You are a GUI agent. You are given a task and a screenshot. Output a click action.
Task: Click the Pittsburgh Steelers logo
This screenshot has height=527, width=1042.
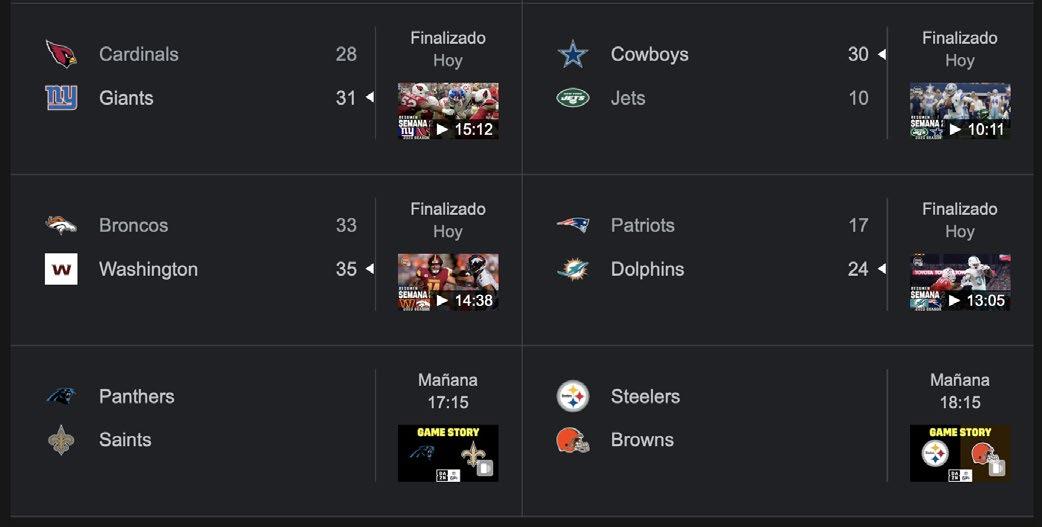[573, 396]
